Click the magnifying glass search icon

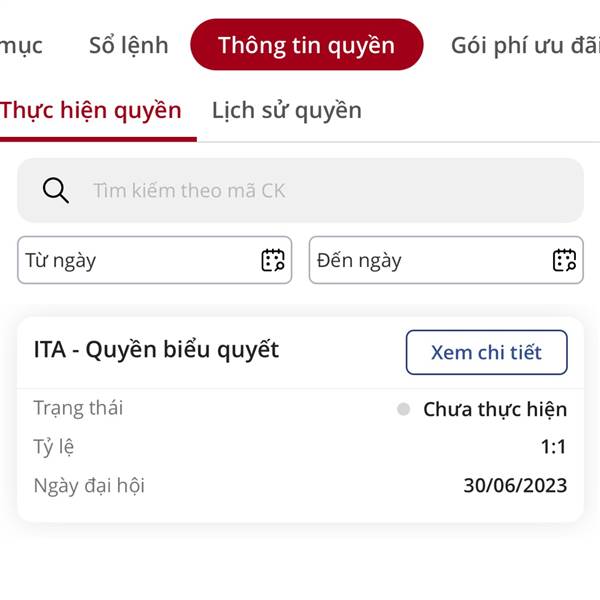point(56,190)
